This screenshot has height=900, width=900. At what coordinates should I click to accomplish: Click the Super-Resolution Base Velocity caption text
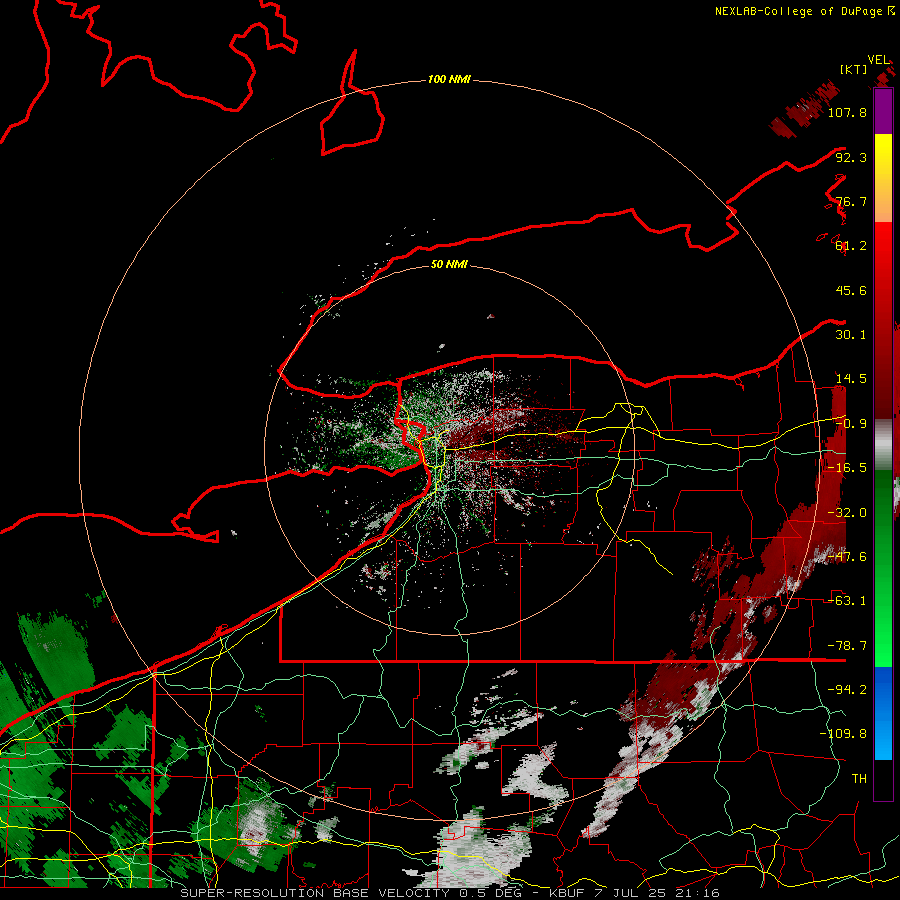[449, 893]
